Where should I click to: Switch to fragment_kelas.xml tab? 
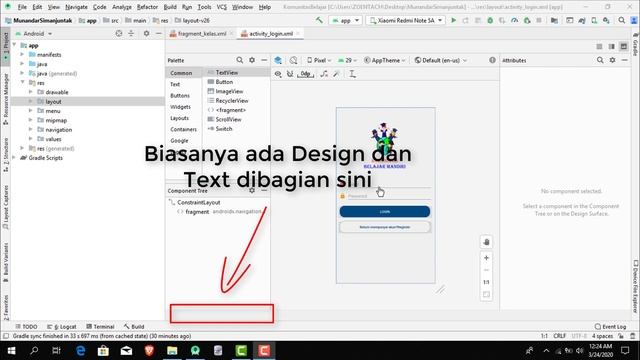(202, 33)
